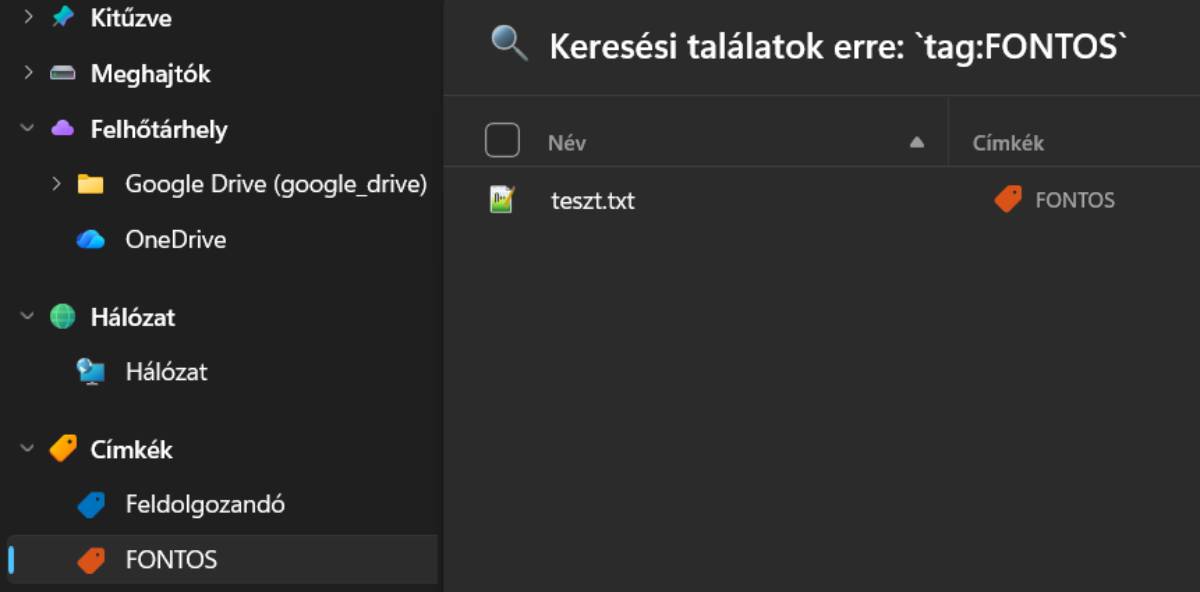
Task: Click the green globe icon for Hálózat
Action: click(63, 317)
